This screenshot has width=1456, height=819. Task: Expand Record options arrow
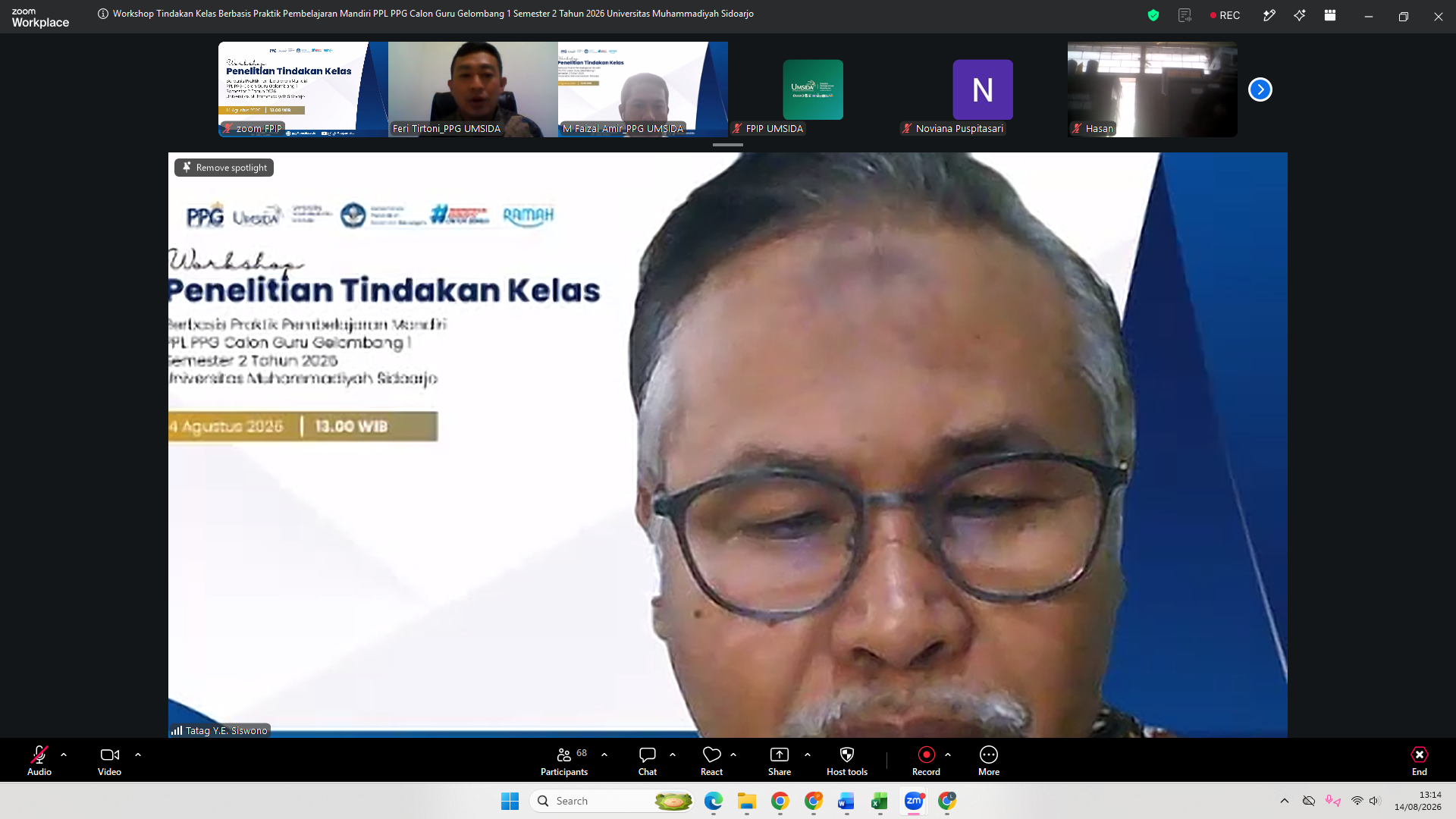[x=948, y=755]
